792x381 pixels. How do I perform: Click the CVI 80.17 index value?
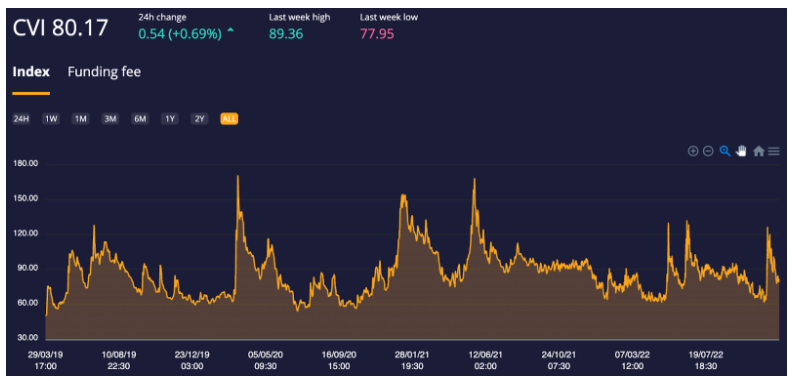coord(60,28)
